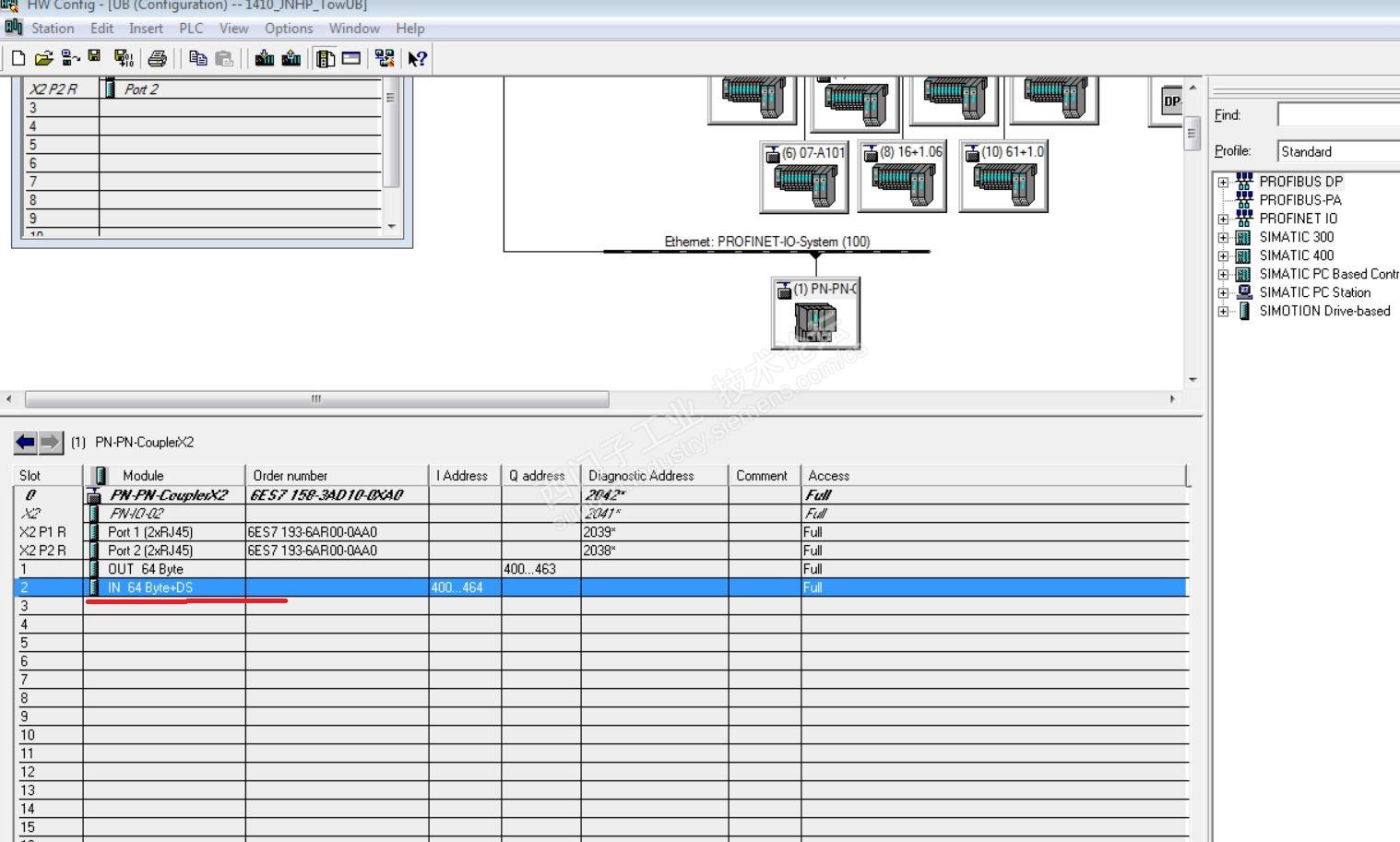The width and height of the screenshot is (1400, 842).
Task: Click the Copy toolbar icon
Action: pos(198,59)
